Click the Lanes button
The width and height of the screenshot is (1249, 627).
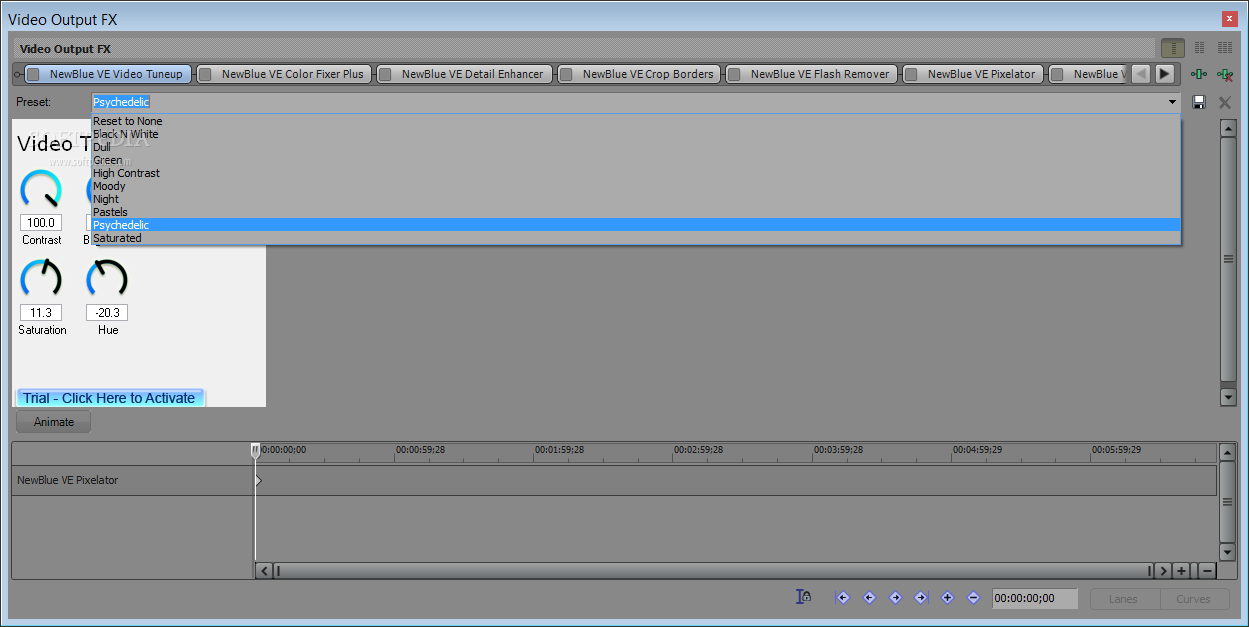[1123, 599]
